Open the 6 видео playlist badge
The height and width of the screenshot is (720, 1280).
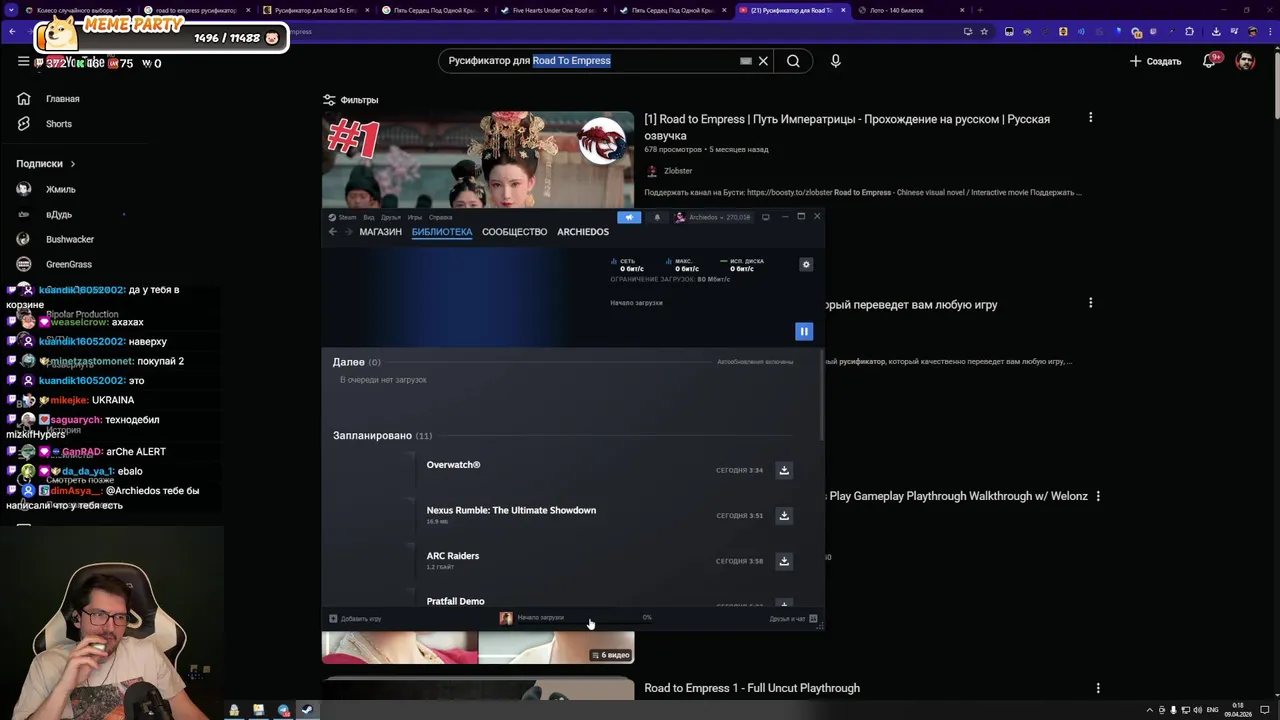(x=611, y=655)
